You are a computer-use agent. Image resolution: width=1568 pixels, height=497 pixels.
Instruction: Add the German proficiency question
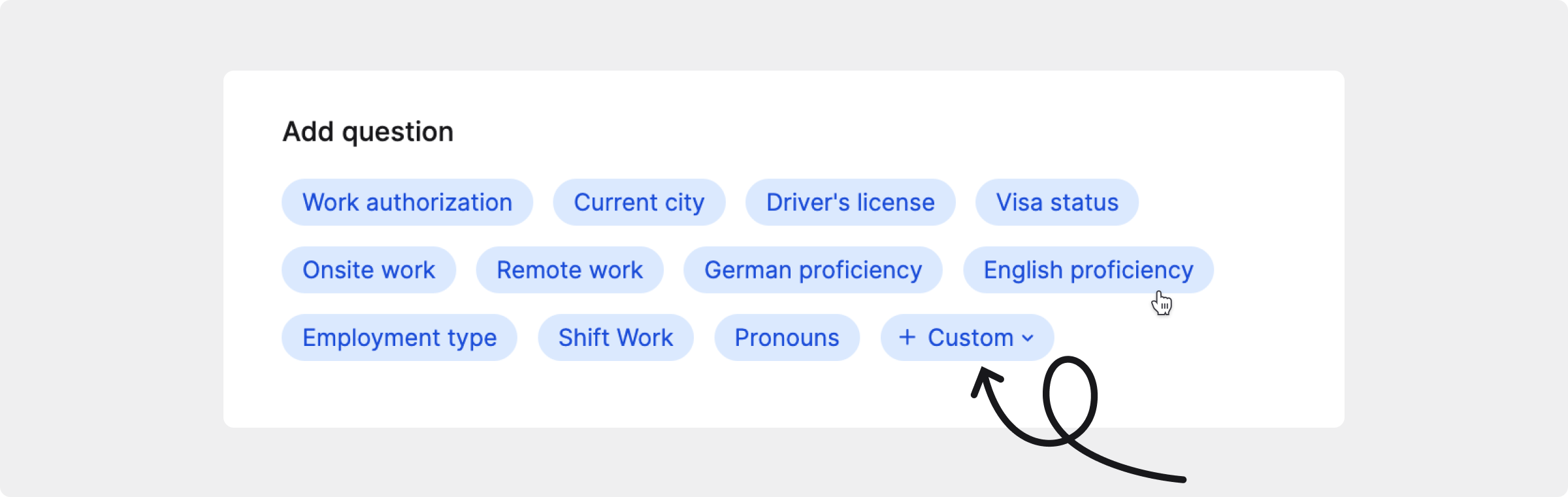tap(813, 270)
